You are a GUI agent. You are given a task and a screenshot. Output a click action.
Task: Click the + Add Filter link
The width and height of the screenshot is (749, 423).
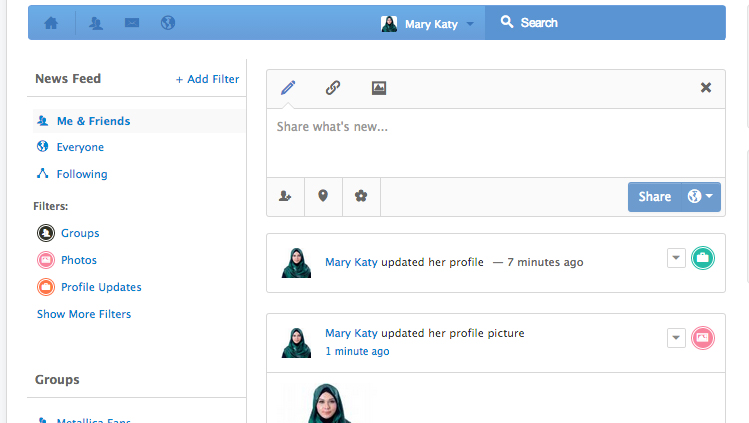pyautogui.click(x=207, y=79)
